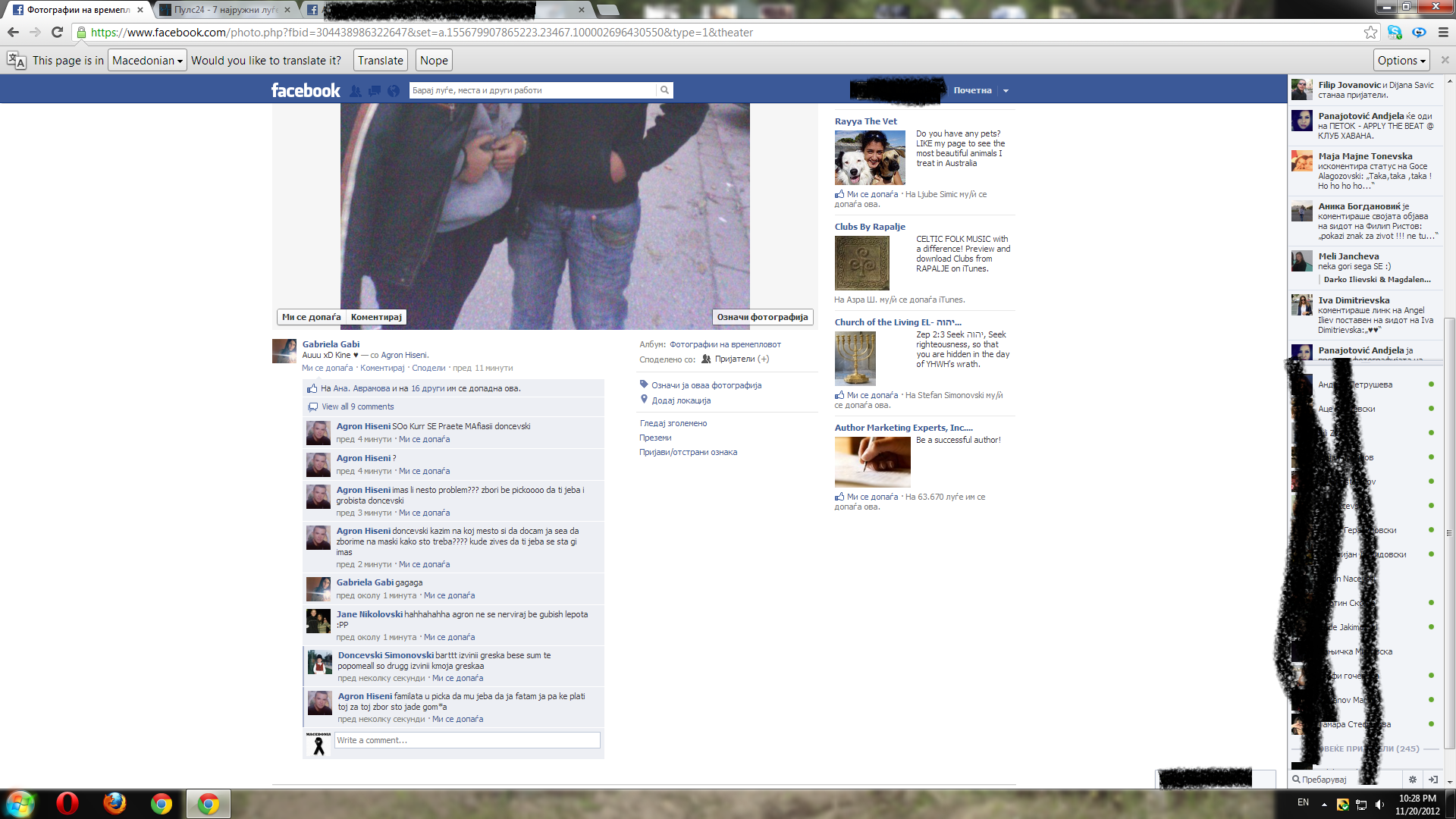Open the Сподели share link
This screenshot has width=1456, height=819.
pos(428,368)
